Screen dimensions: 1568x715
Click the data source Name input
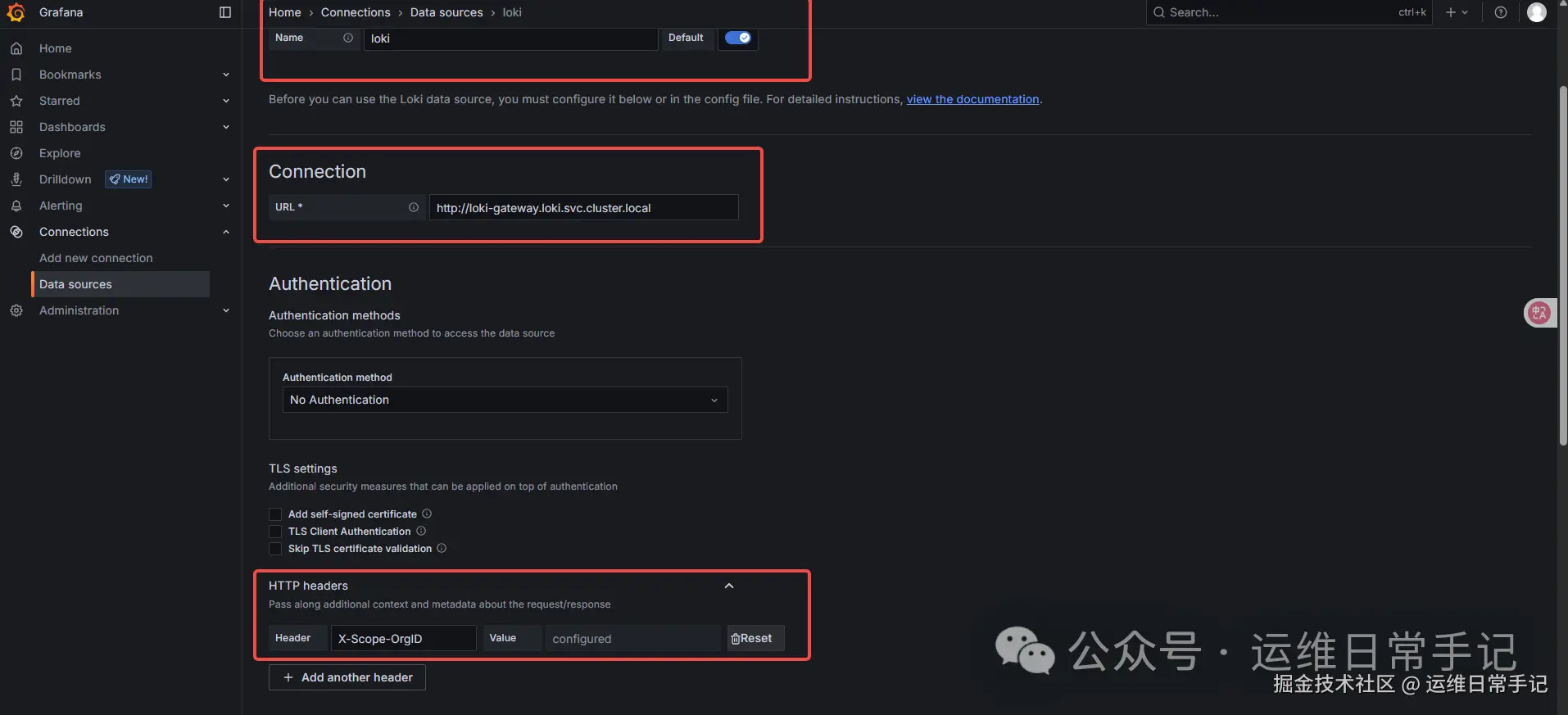tap(511, 38)
